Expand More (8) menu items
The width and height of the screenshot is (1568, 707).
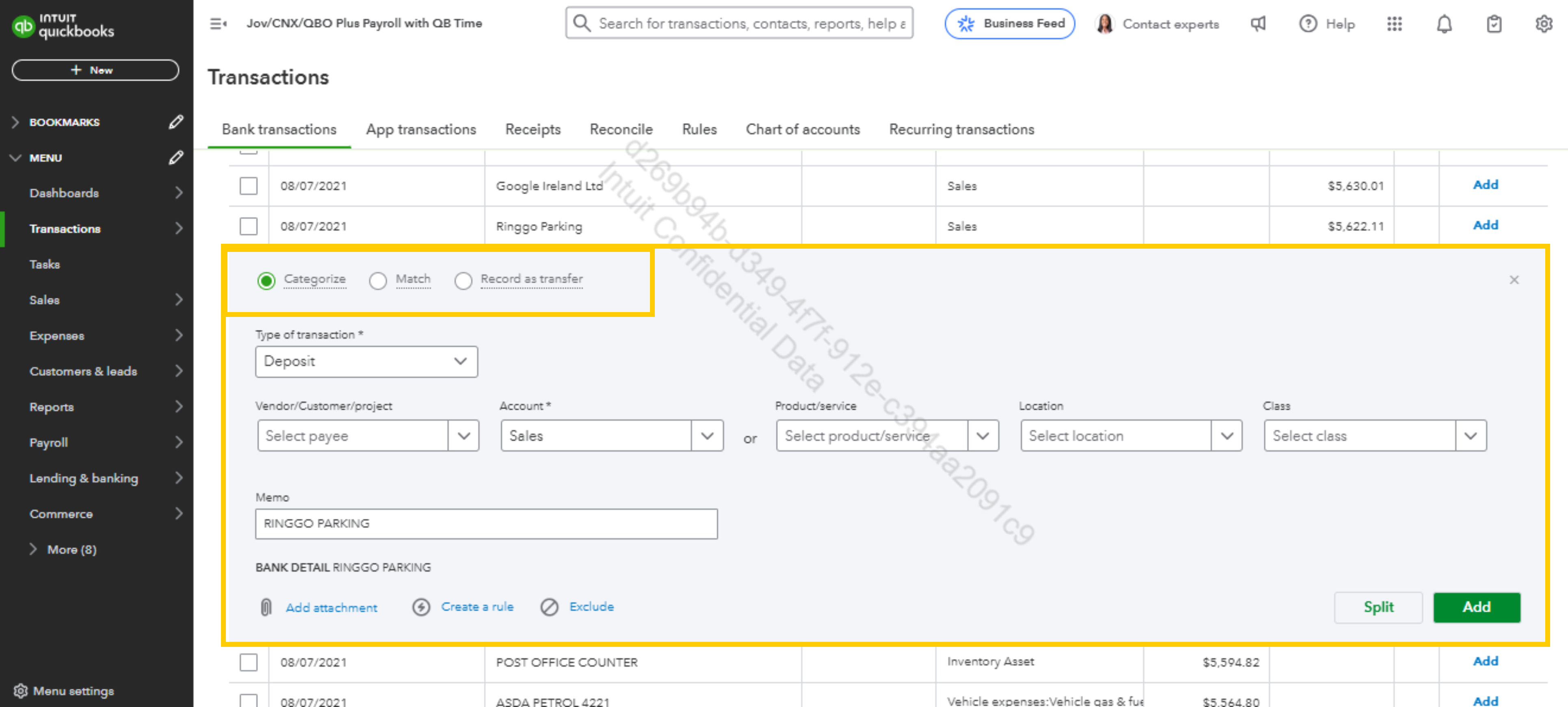point(33,549)
